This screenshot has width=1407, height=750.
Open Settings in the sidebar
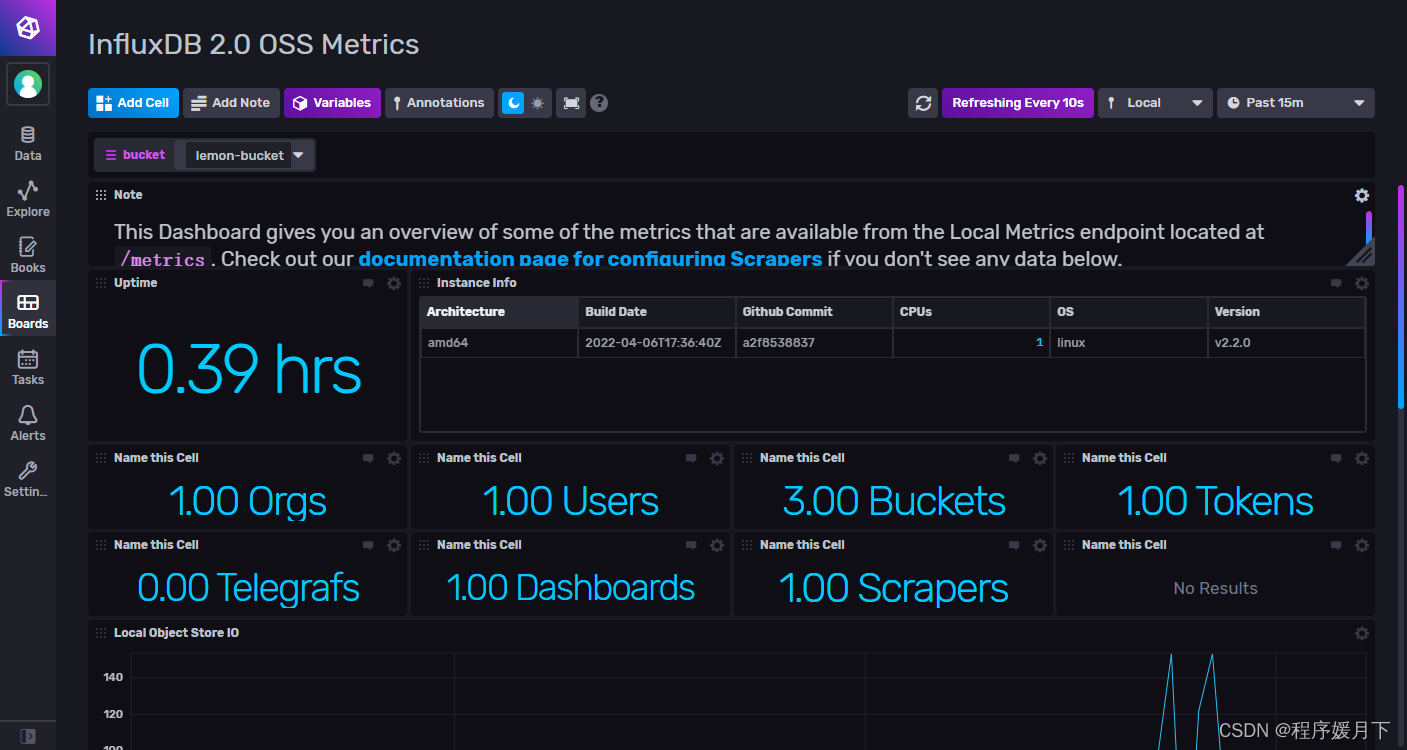pyautogui.click(x=28, y=480)
